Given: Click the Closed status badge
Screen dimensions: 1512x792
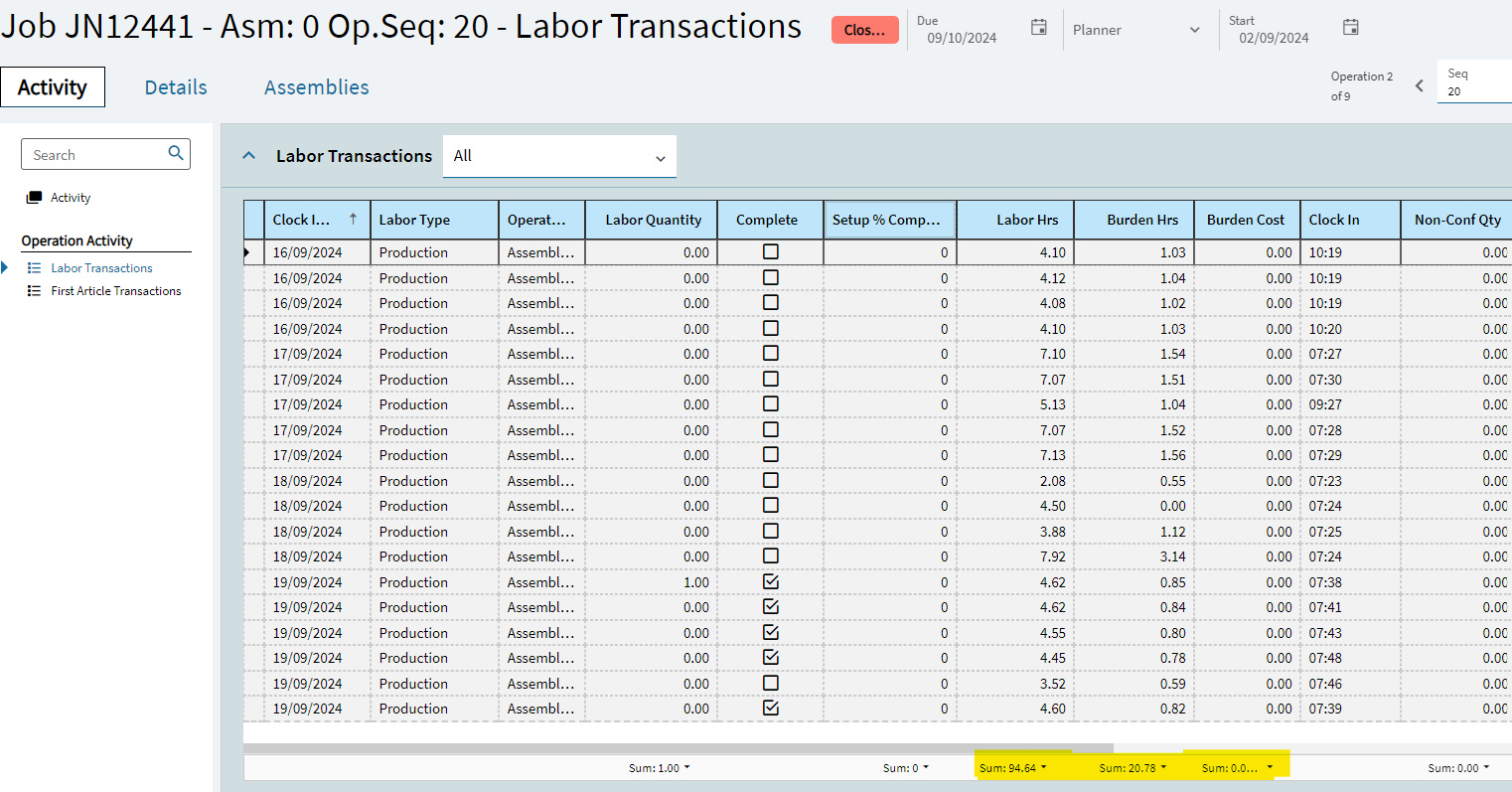Looking at the screenshot, I should click(x=864, y=30).
